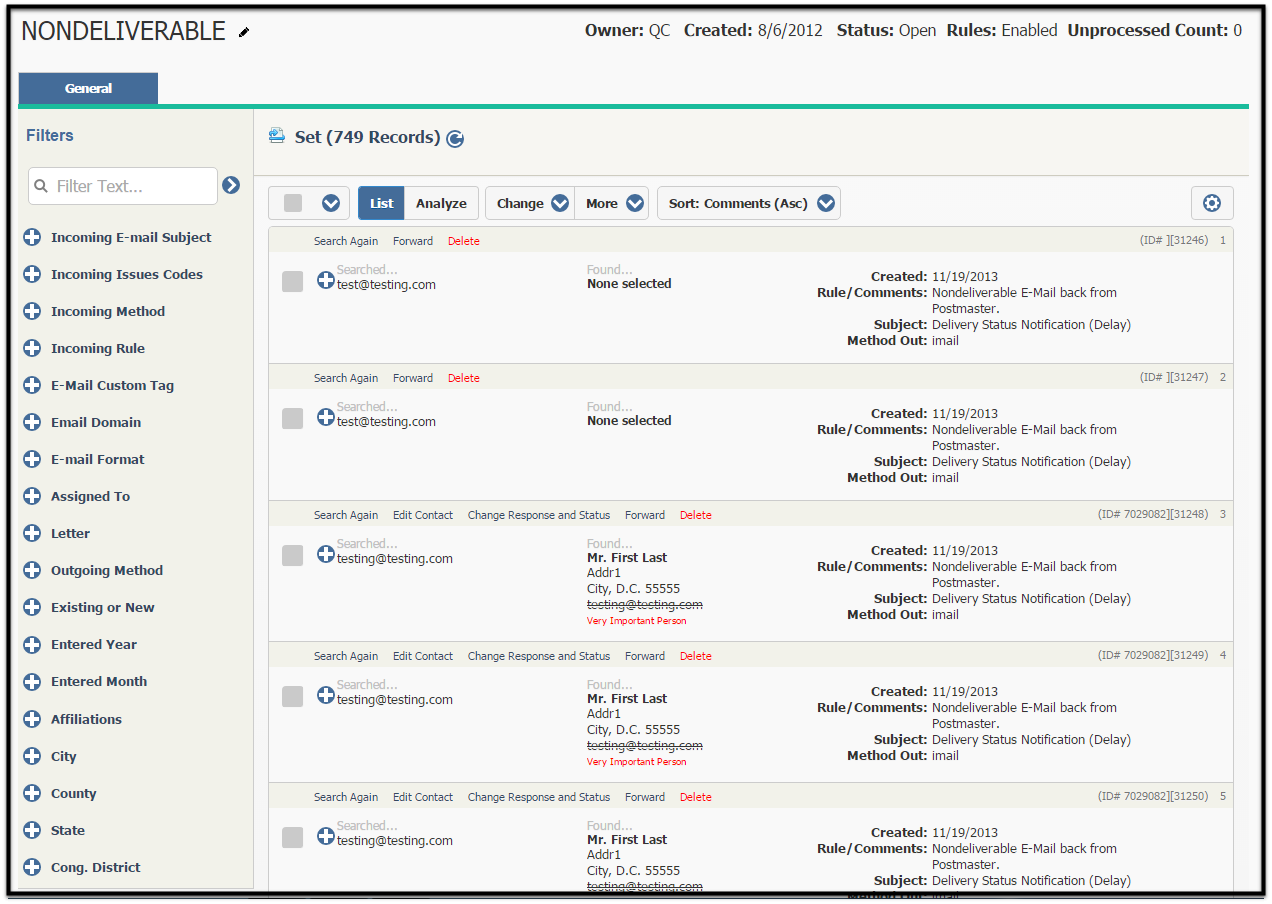
Task: Click the pencil icon beside NONDELIVERABLE title
Action: tap(244, 32)
